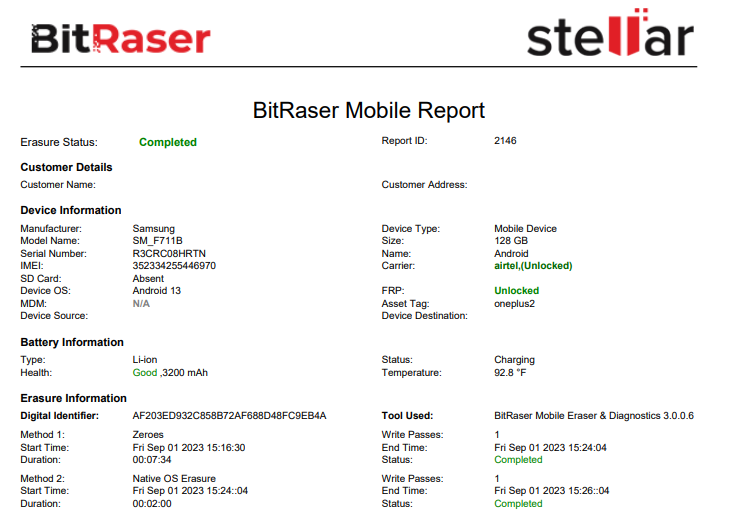The width and height of the screenshot is (738, 515).
Task: Click the Stellar logo
Action: (610, 33)
